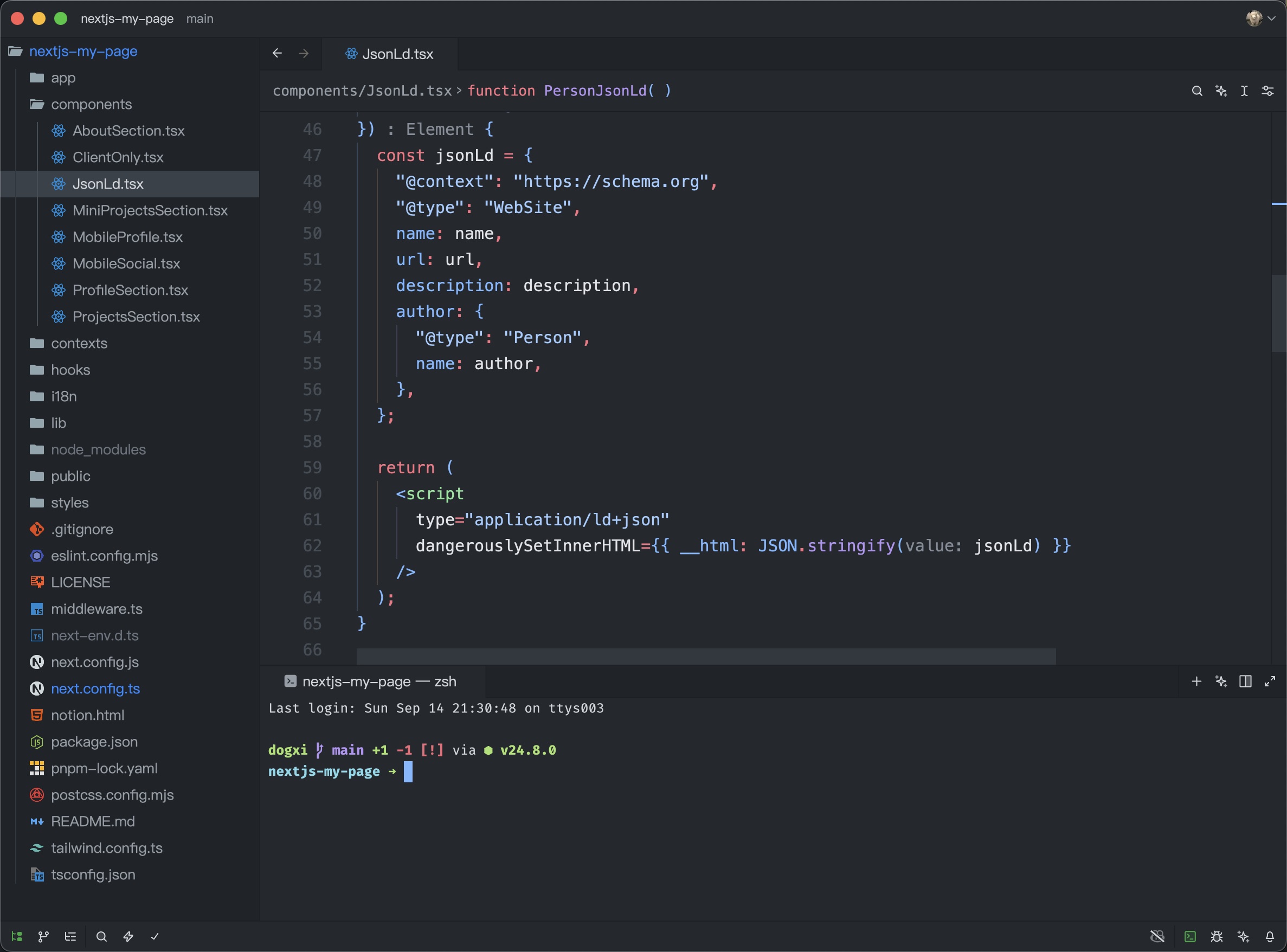Open the debugger panel bug icon
Viewport: 1287px width, 952px height.
pyautogui.click(x=1217, y=936)
